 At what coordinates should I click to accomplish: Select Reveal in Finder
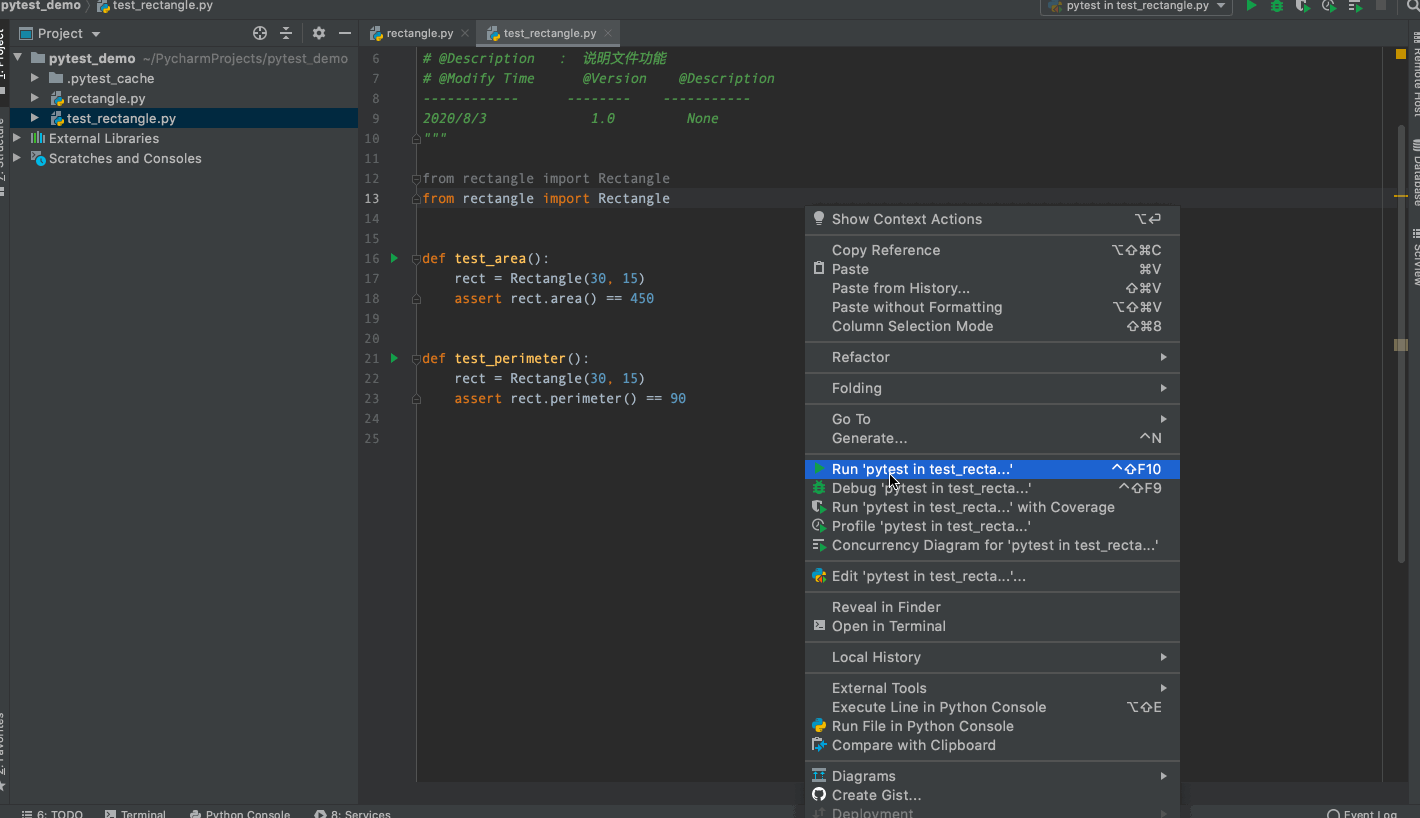coord(992,607)
